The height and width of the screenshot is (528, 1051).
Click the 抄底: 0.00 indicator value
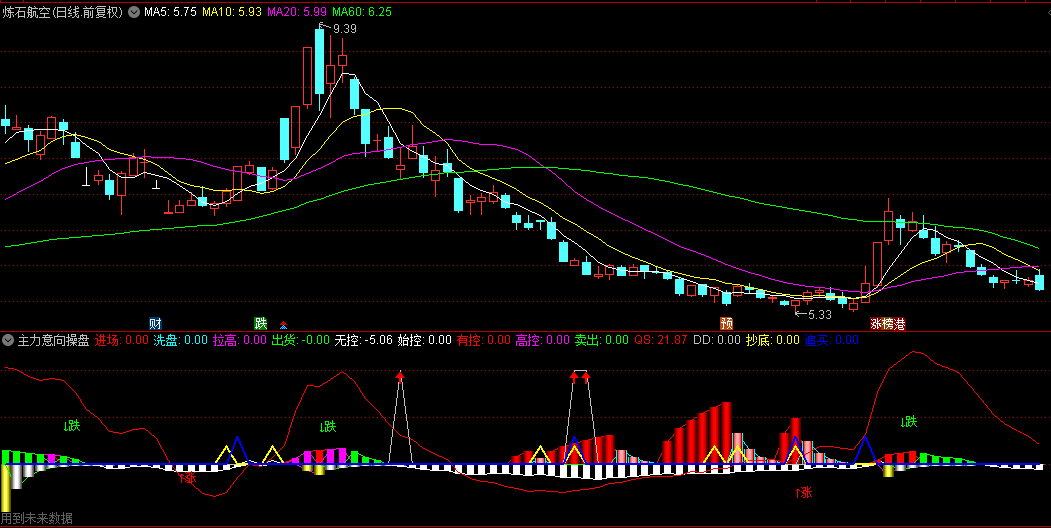pyautogui.click(x=773, y=340)
